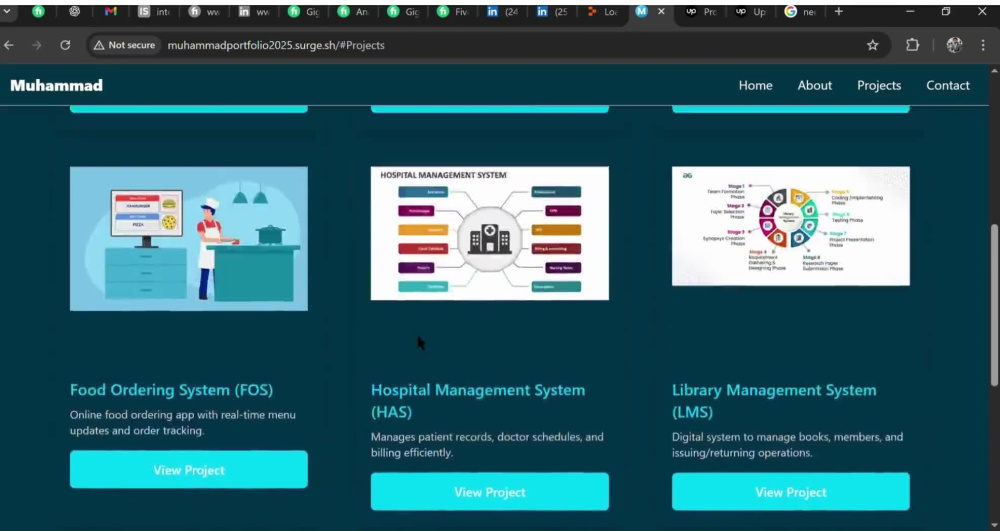Image resolution: width=1000 pixels, height=531 pixels.
Task: Go to the About nav link
Action: pyautogui.click(x=814, y=85)
